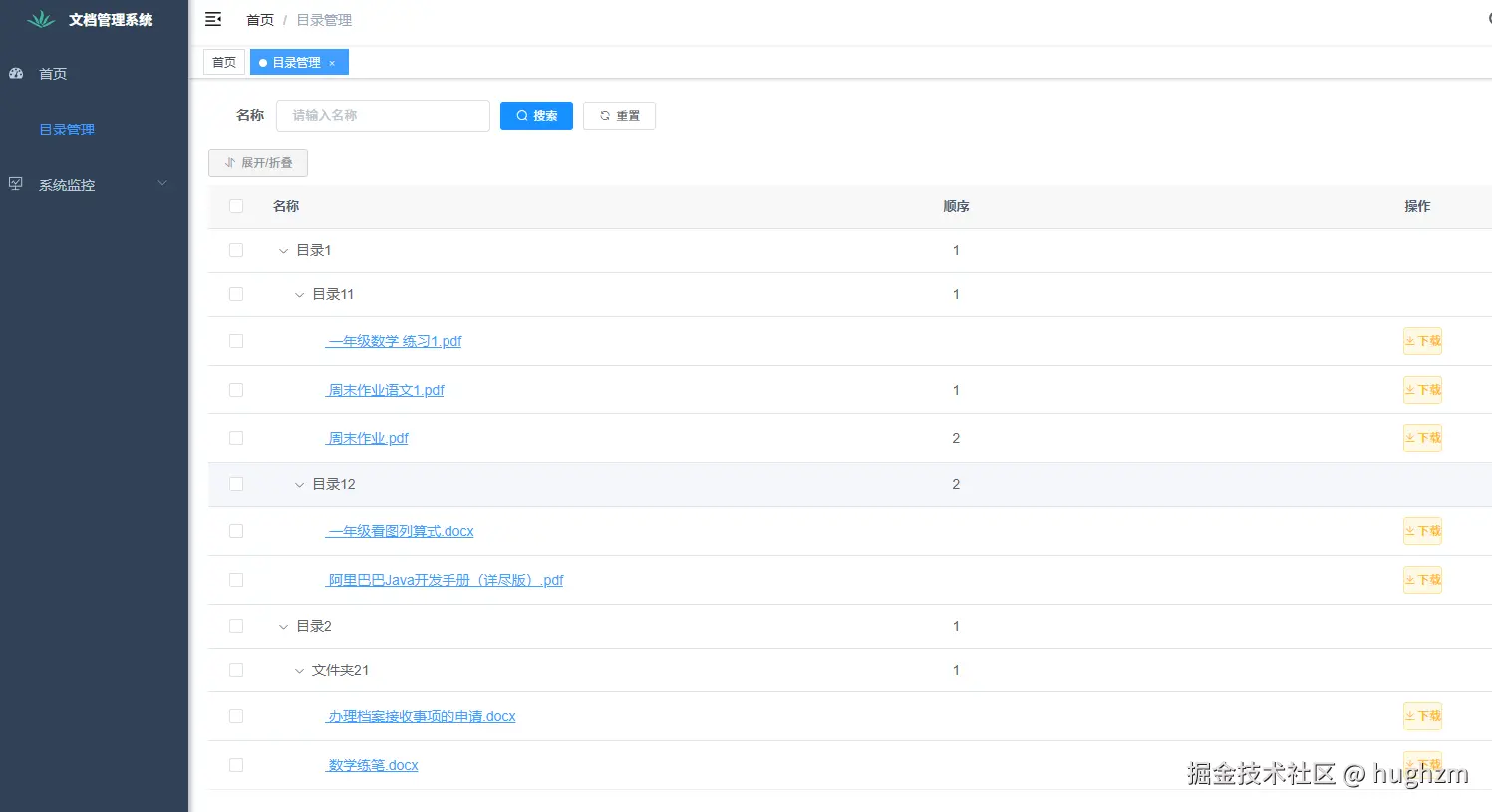
Task: Click 目录管理 in the breadcrumb
Action: click(x=324, y=20)
